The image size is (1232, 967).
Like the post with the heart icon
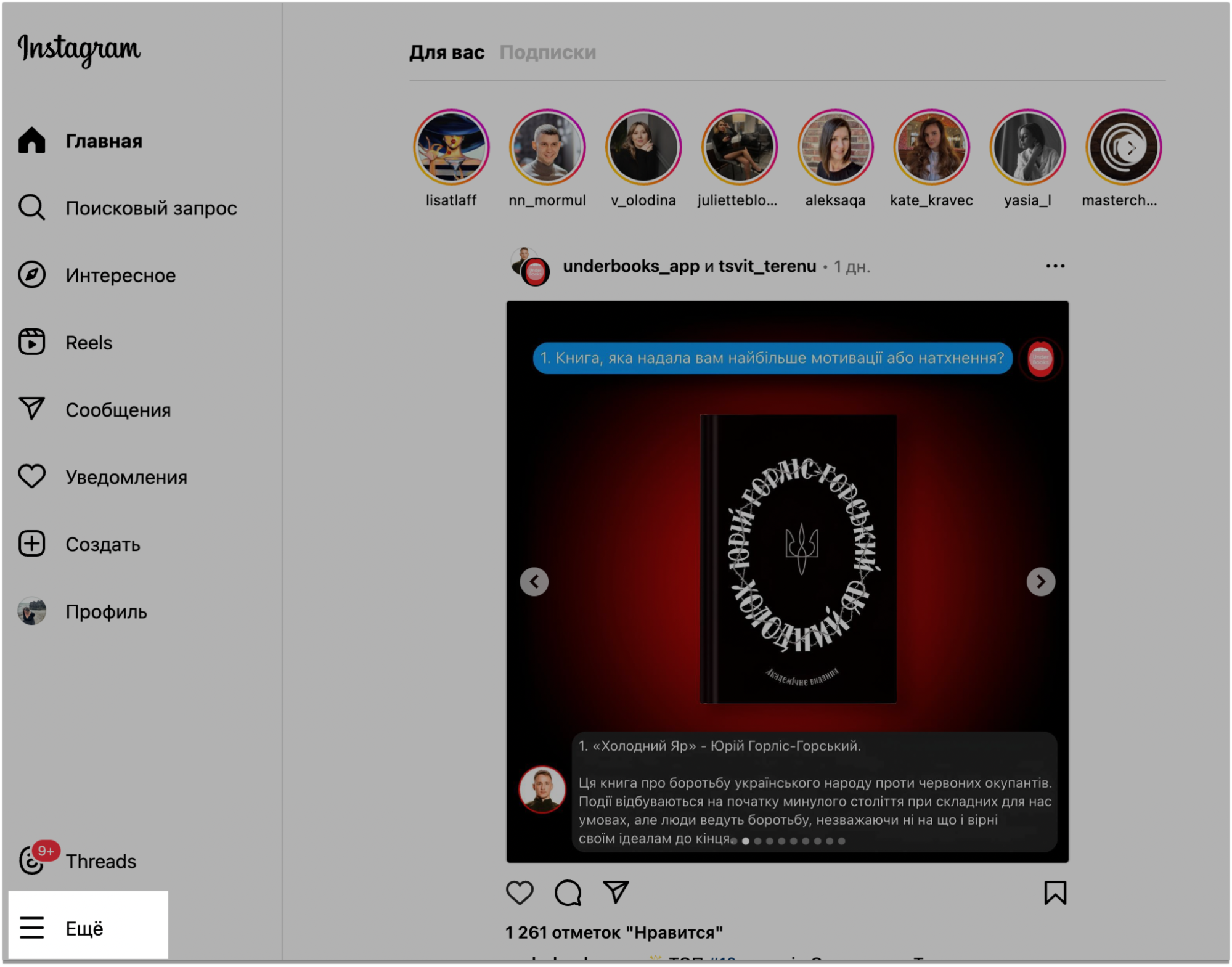coord(520,892)
